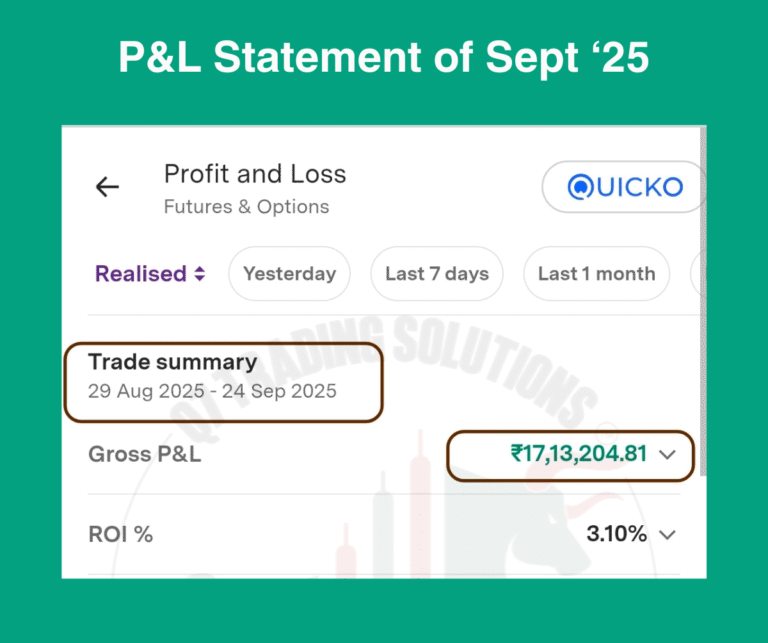The height and width of the screenshot is (643, 768).
Task: Select the Last 1 month chip
Action: [596, 274]
